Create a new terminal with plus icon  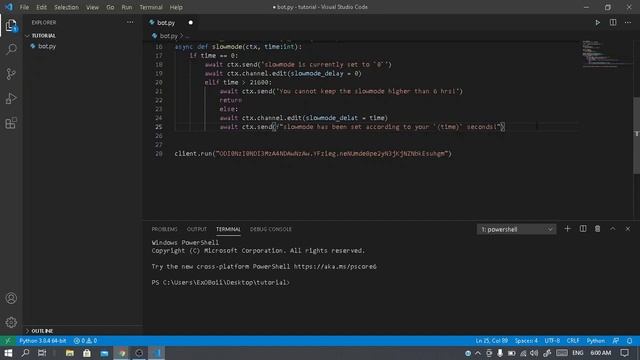click(x=567, y=229)
